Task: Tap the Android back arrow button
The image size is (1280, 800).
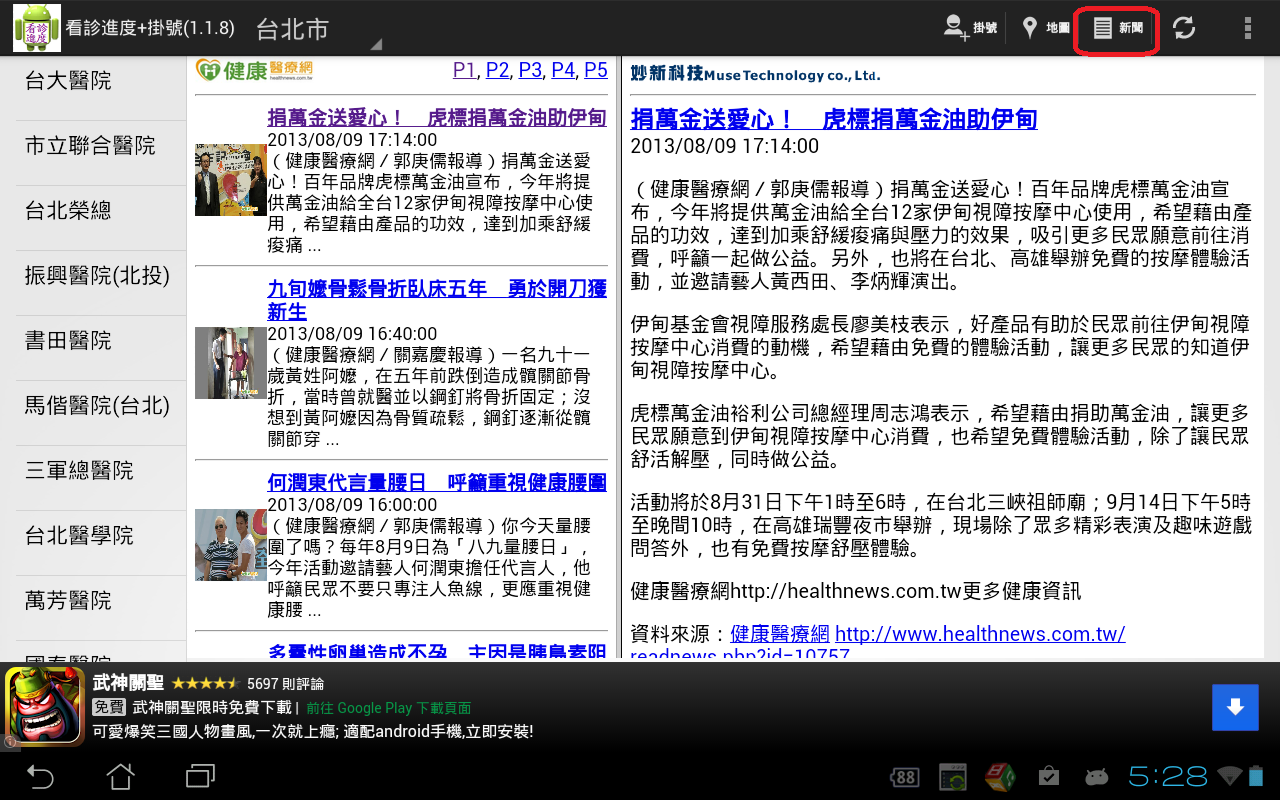Action: (x=40, y=776)
